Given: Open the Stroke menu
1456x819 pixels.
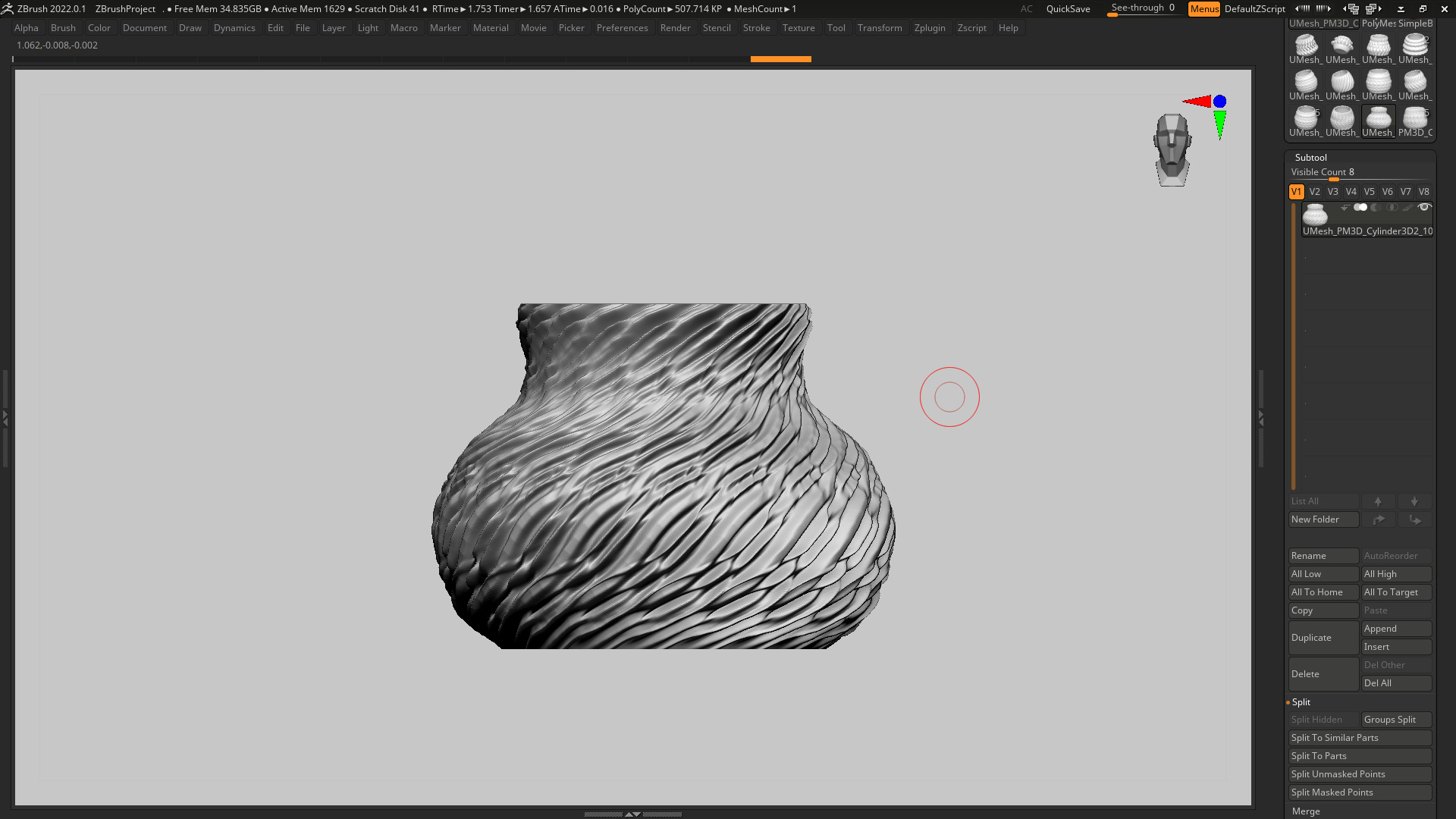Looking at the screenshot, I should point(756,28).
